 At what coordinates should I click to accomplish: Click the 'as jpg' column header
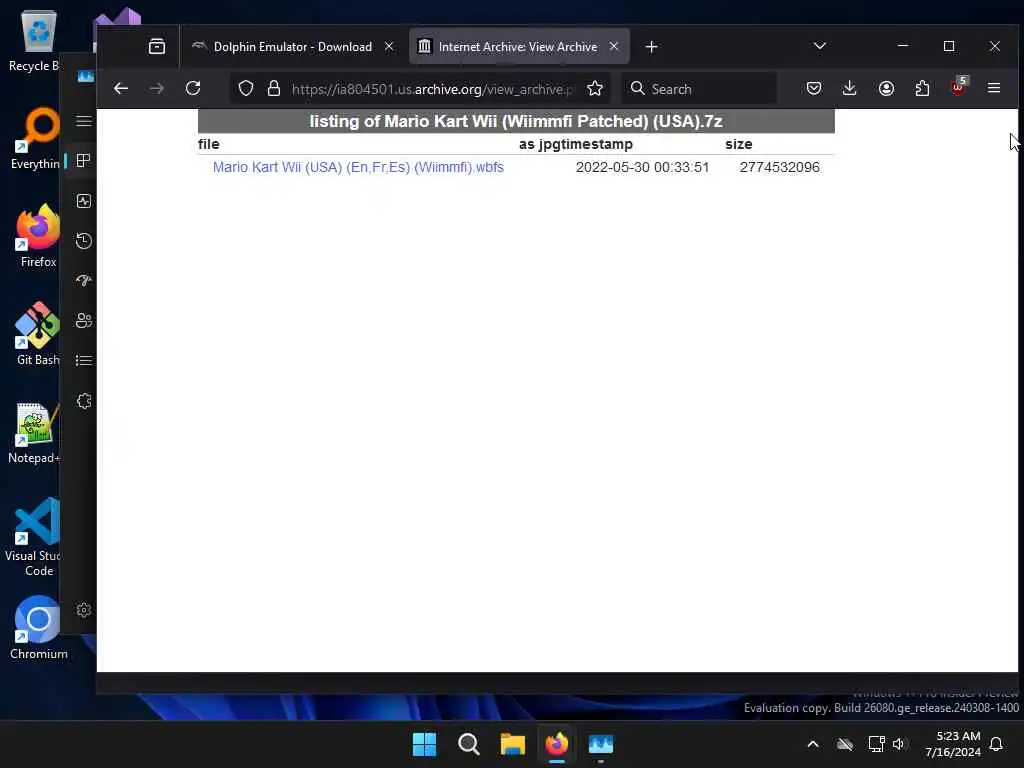(x=539, y=144)
